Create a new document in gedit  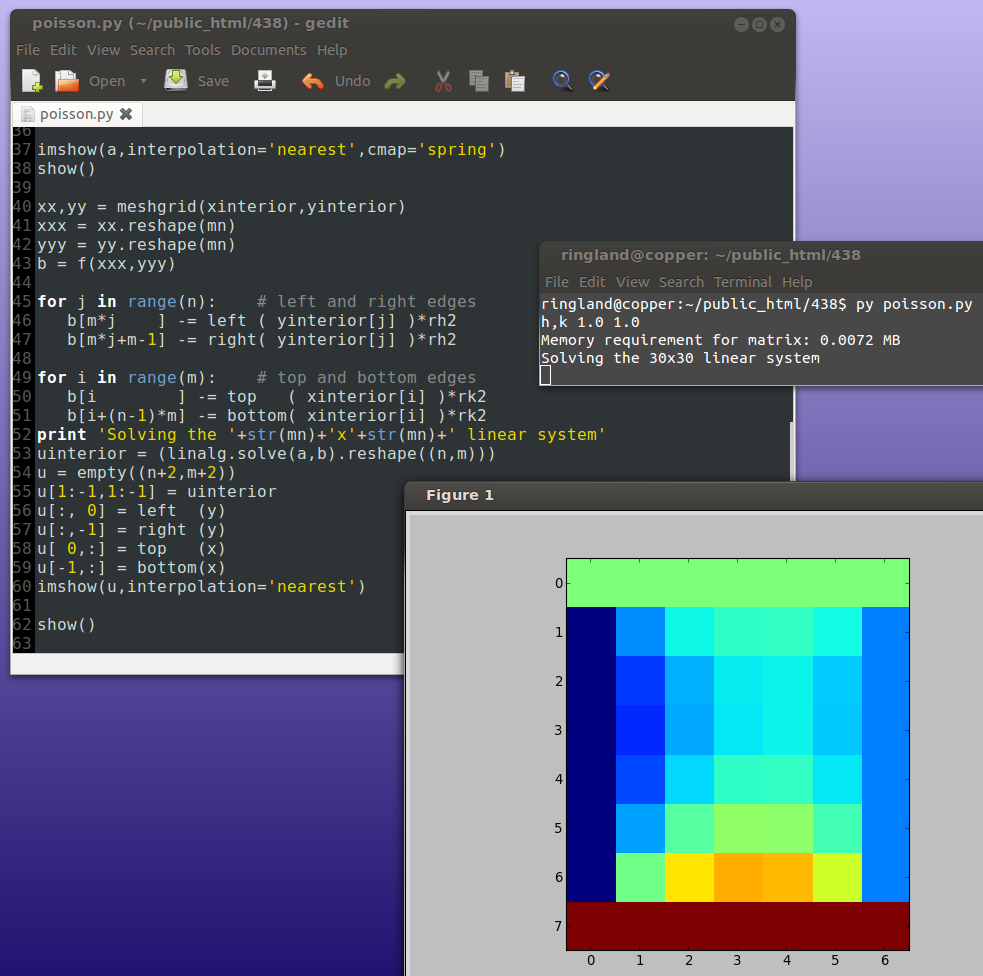click(x=31, y=81)
